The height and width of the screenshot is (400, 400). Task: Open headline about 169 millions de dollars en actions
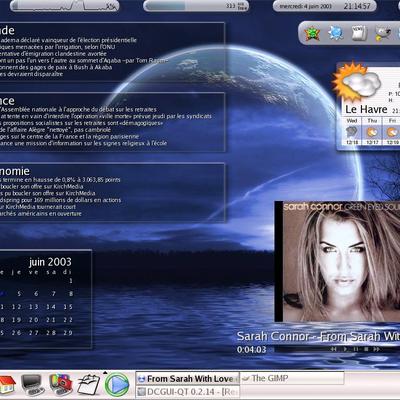61,200
